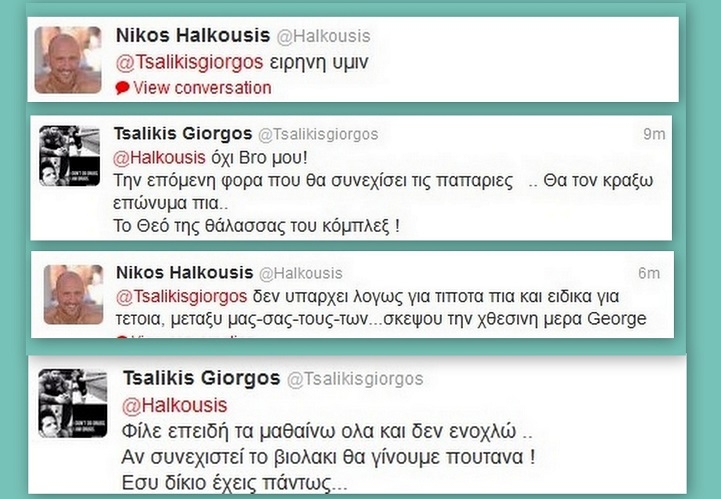721x499 pixels.
Task: Click the @Tsalikisgiorgos mention before δεν υπαρχει λογως
Action: [181, 297]
